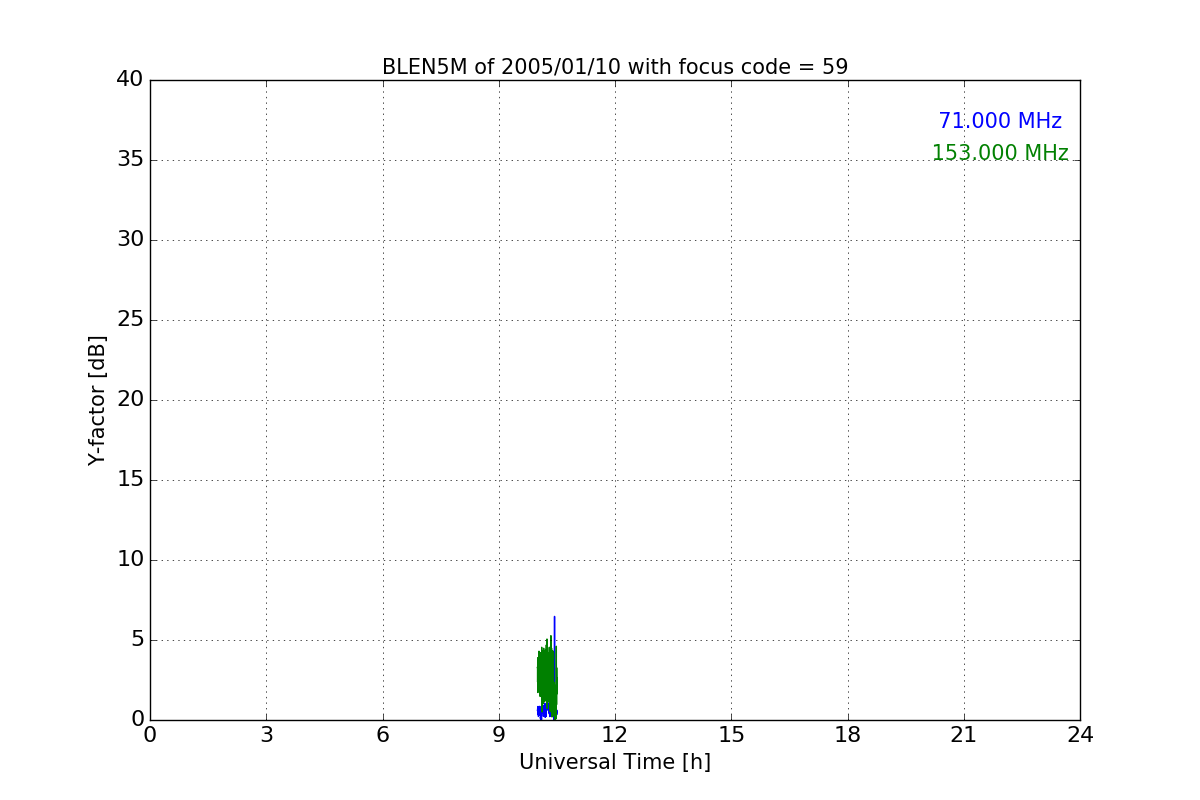
Task: Click the x-axis tick label 18
Action: click(x=848, y=735)
